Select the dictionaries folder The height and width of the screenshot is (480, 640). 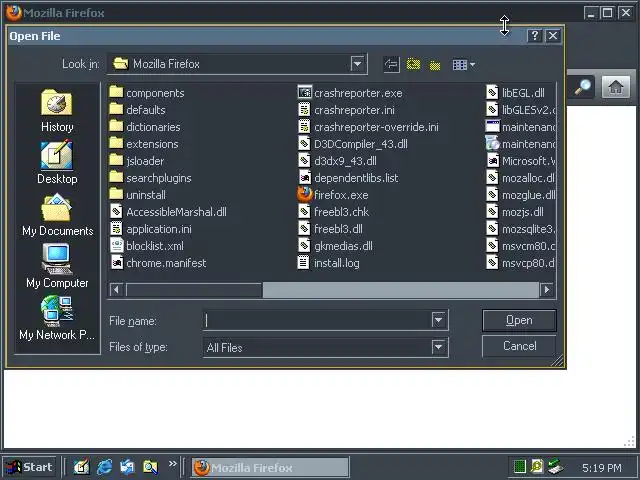145,127
